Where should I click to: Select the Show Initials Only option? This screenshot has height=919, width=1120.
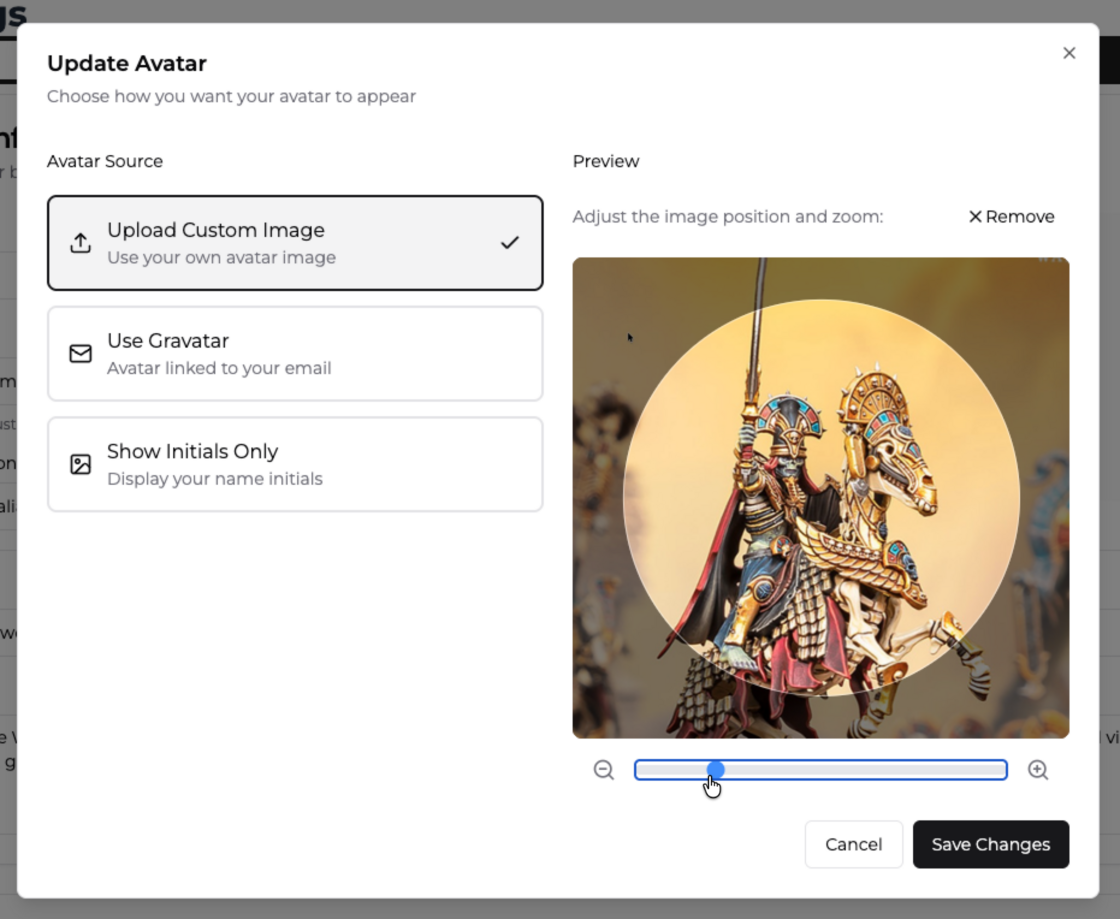tap(295, 463)
